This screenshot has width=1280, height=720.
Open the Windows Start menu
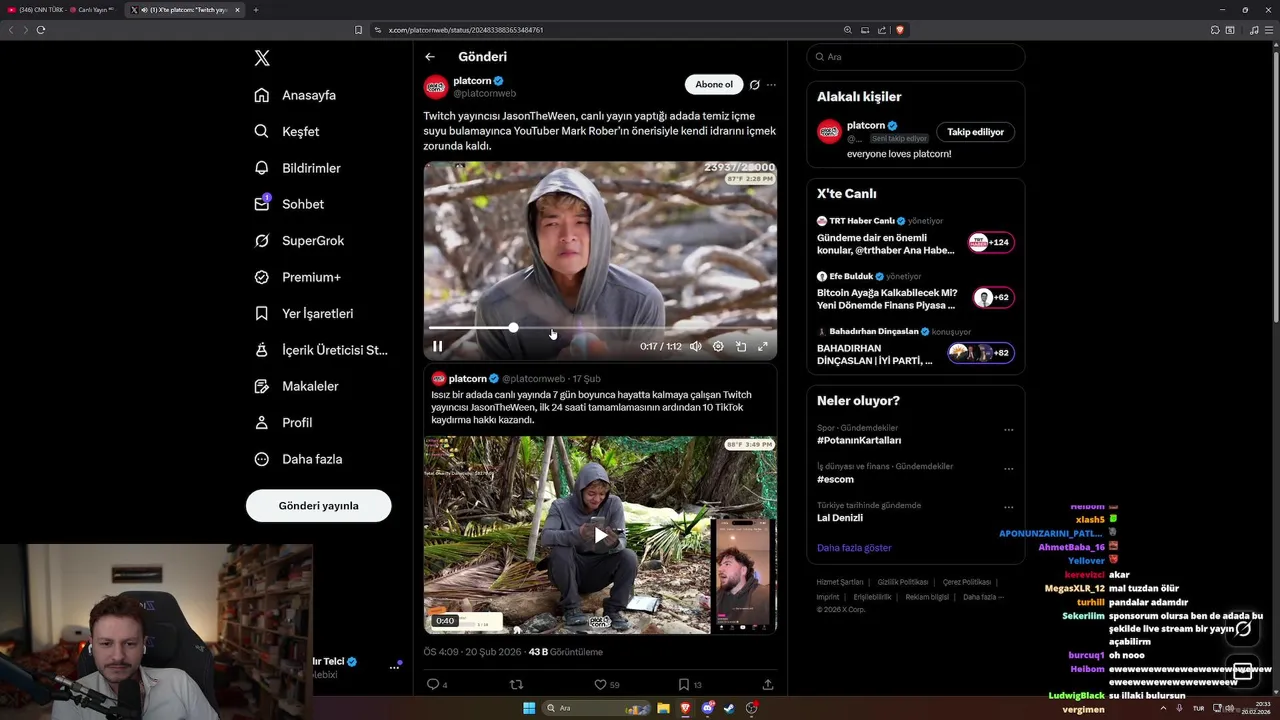pos(529,708)
